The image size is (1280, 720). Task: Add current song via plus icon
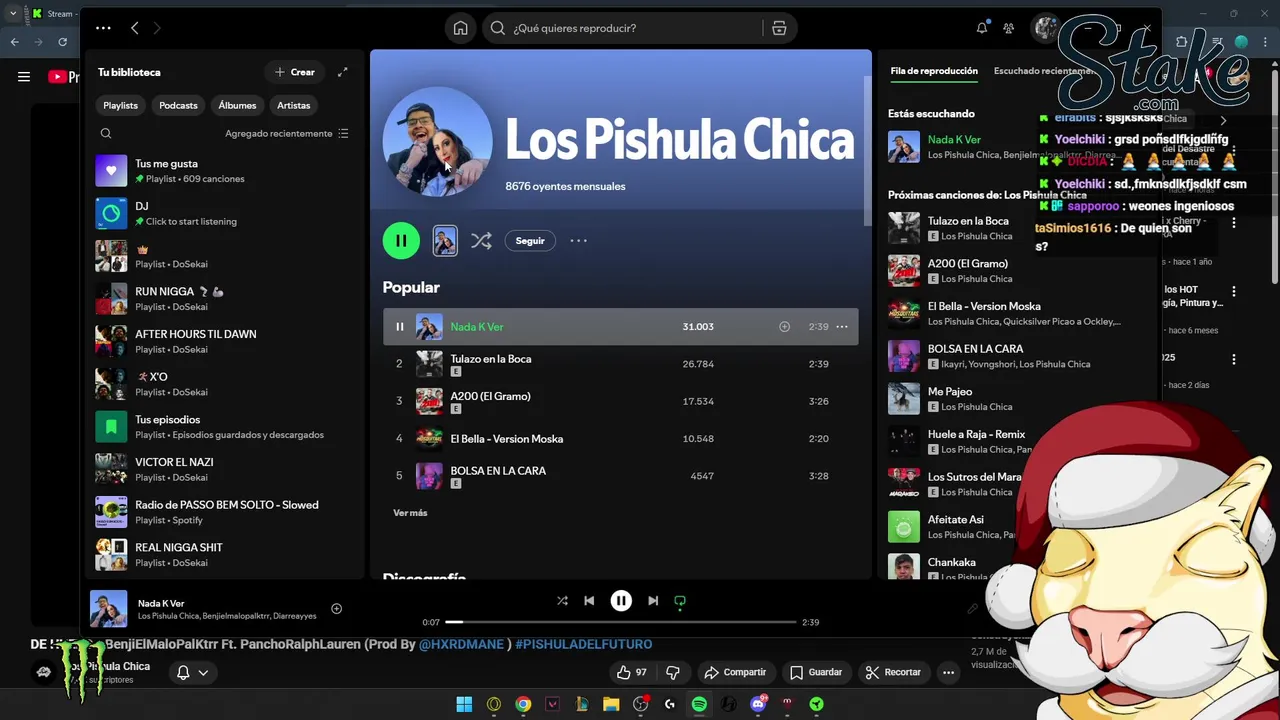(x=336, y=608)
